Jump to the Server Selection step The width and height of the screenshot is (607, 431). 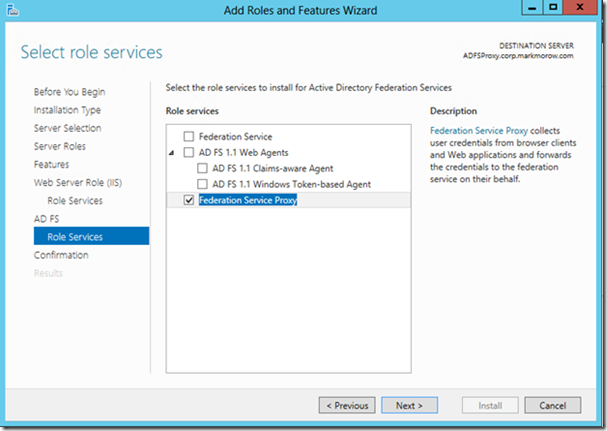tap(67, 128)
